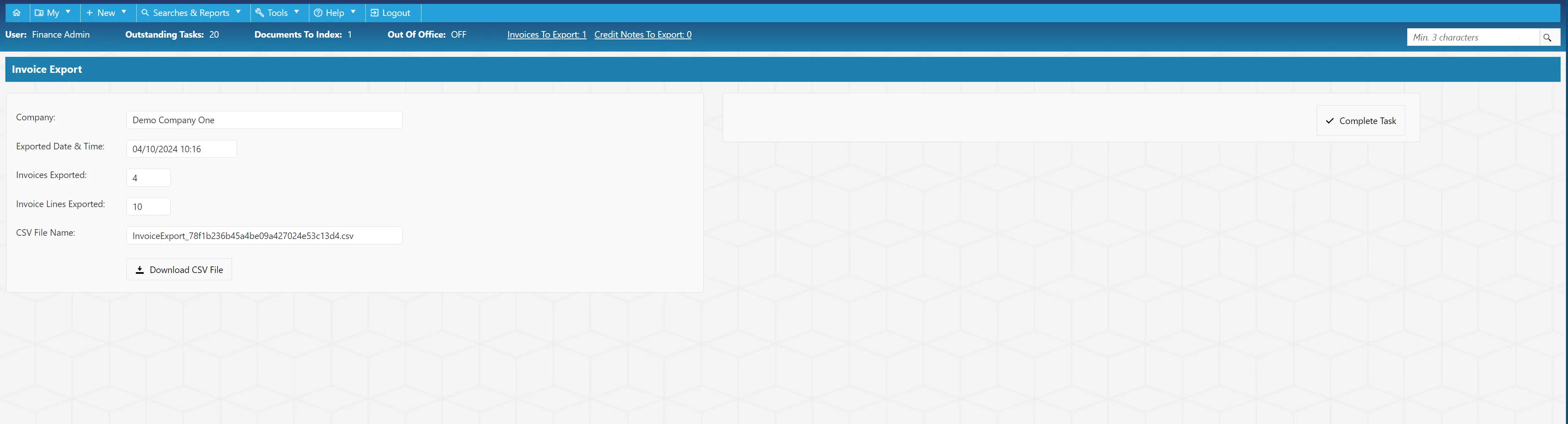Image resolution: width=1568 pixels, height=424 pixels.
Task: Click the download arrow icon
Action: pos(140,270)
